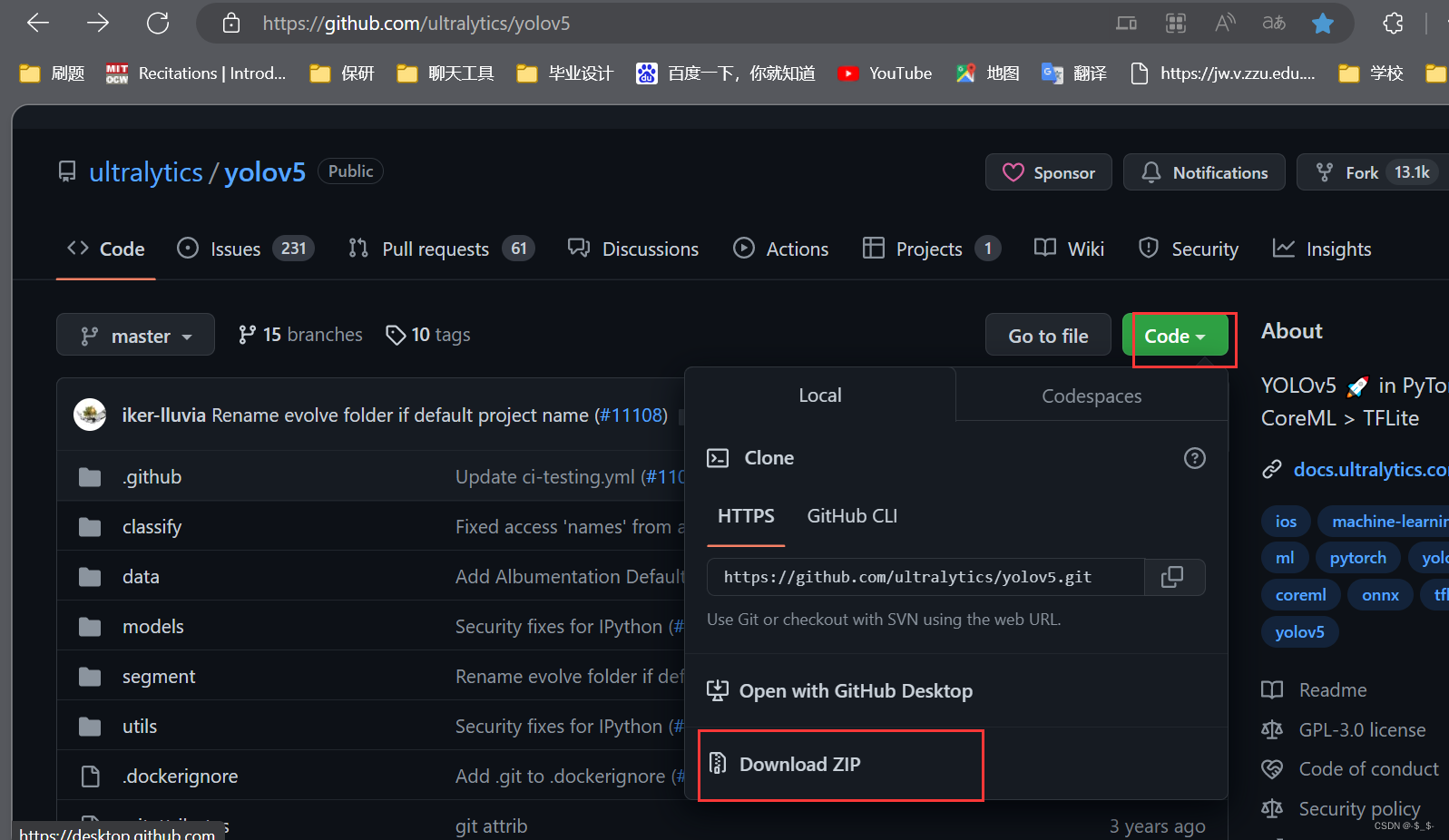Viewport: 1449px width, 840px height.
Task: Open the 学校 bookmarks folder
Action: click(x=1371, y=73)
